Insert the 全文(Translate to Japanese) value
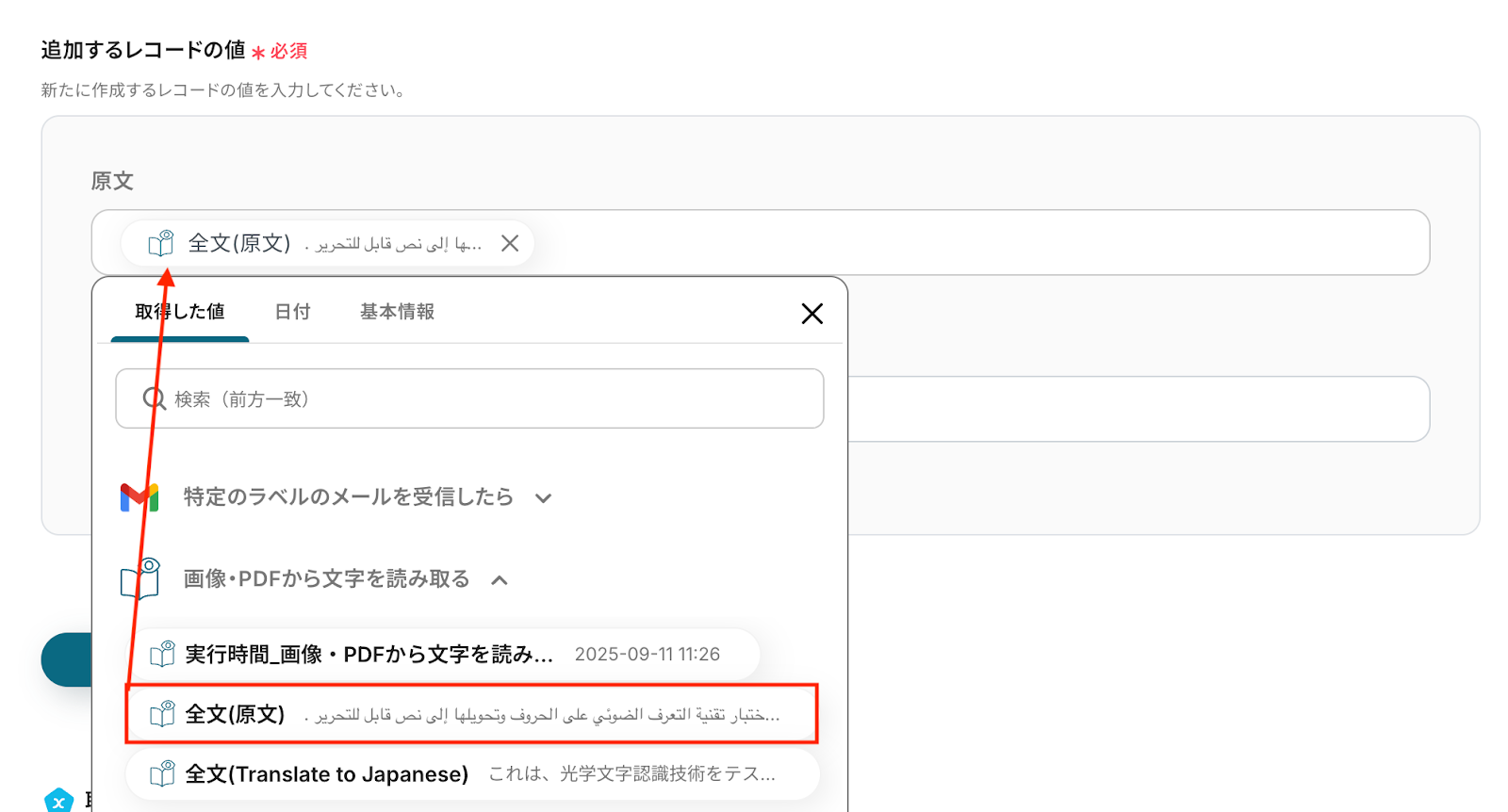 tap(472, 774)
